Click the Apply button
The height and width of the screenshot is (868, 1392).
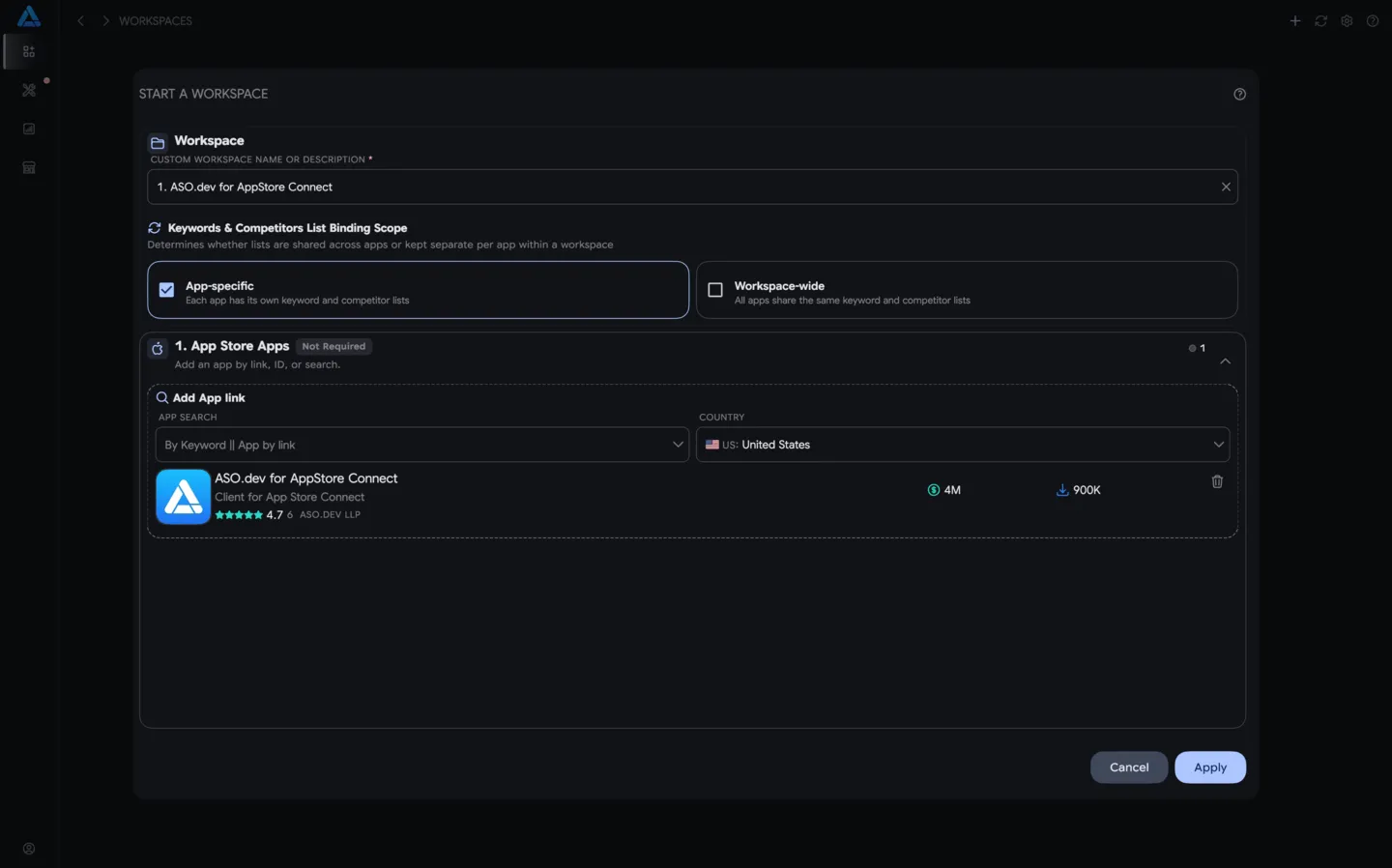(x=1210, y=767)
